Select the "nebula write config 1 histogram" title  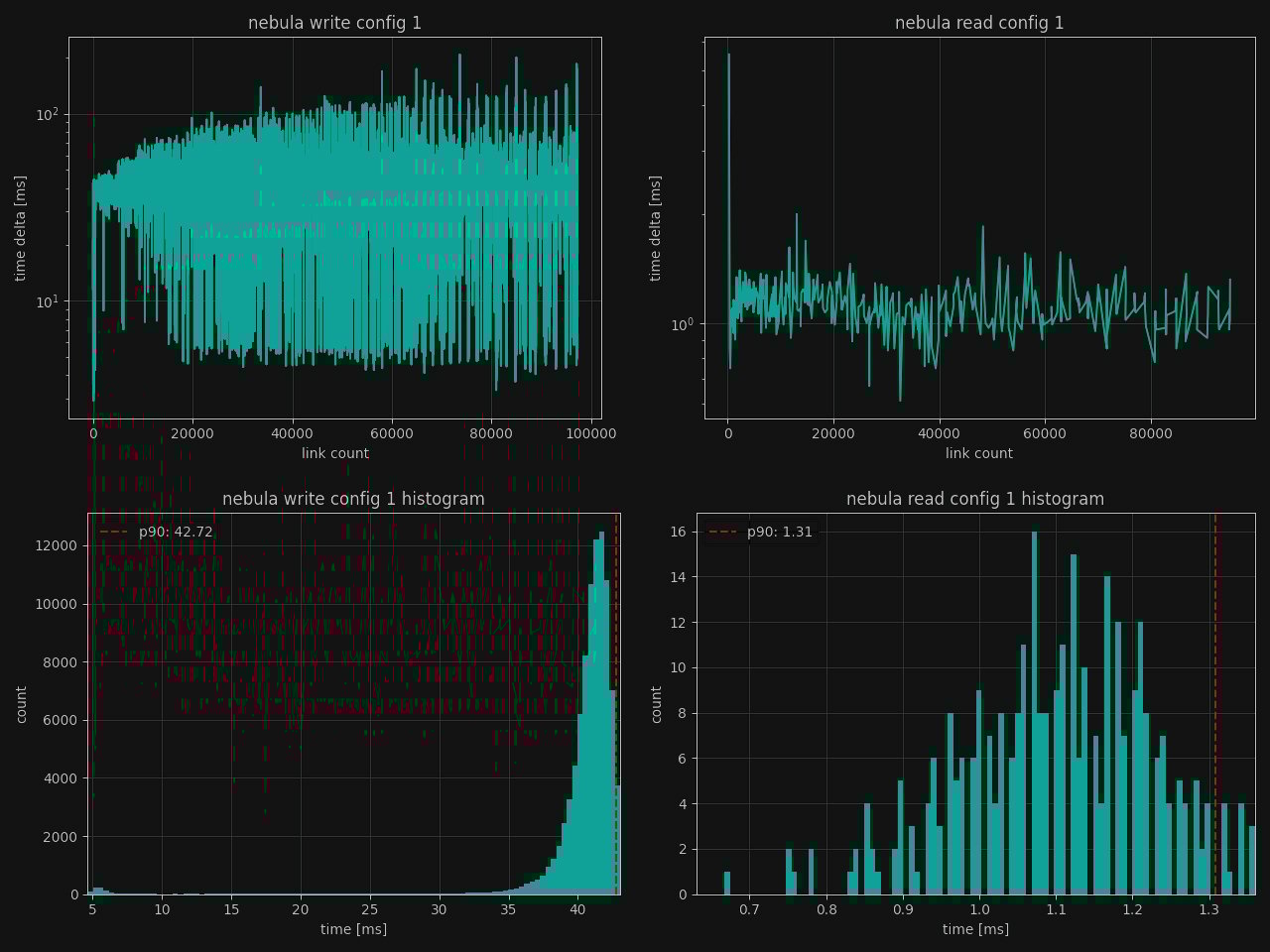coord(353,499)
